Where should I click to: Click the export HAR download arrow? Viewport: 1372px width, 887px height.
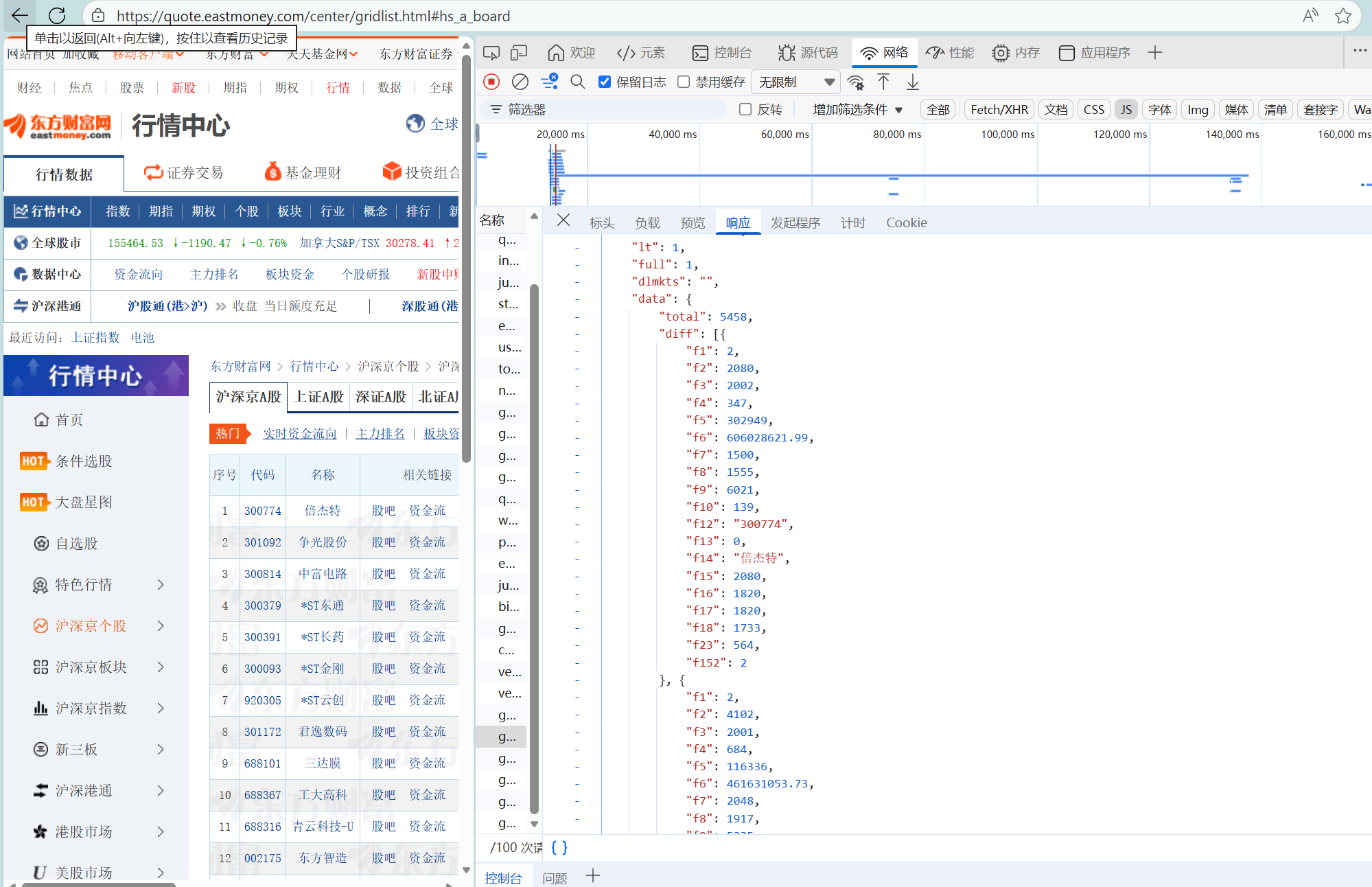pyautogui.click(x=912, y=82)
